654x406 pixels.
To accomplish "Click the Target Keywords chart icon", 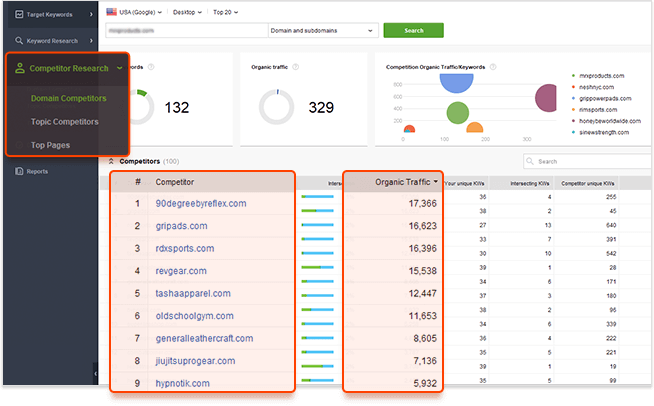I will pos(19,14).
